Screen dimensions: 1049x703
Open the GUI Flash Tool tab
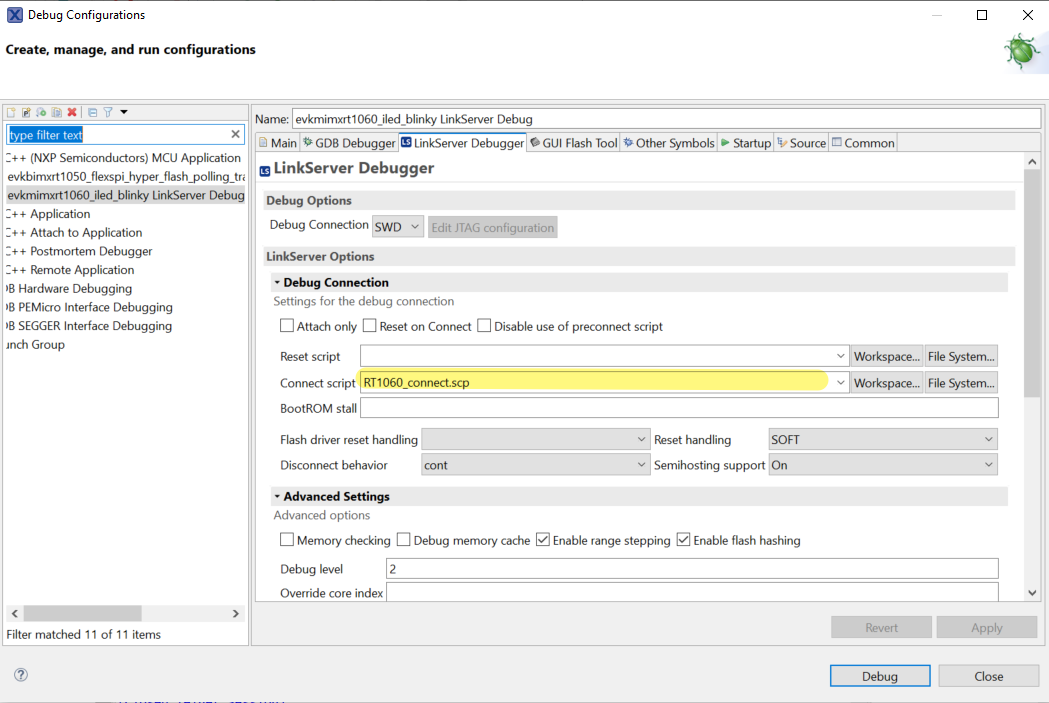572,143
